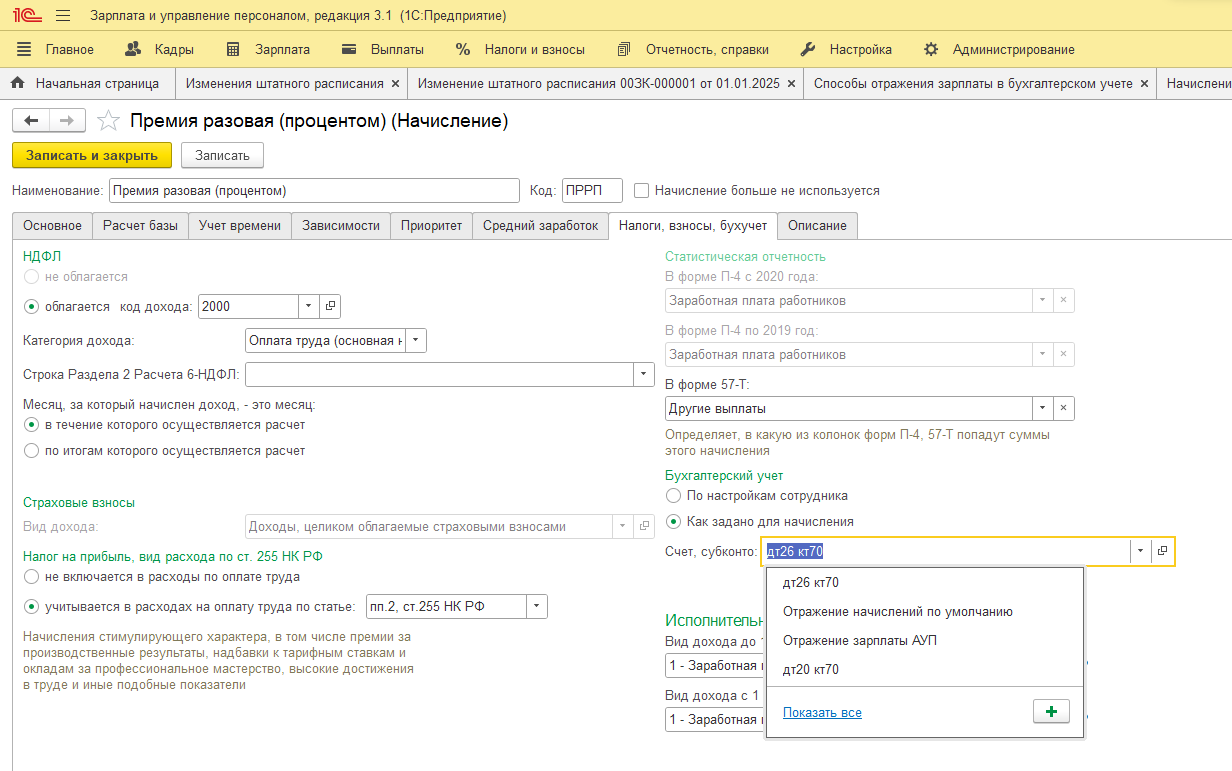Select 'по итогам которого осуществляется расчет' option
1232x771 pixels.
click(32, 451)
